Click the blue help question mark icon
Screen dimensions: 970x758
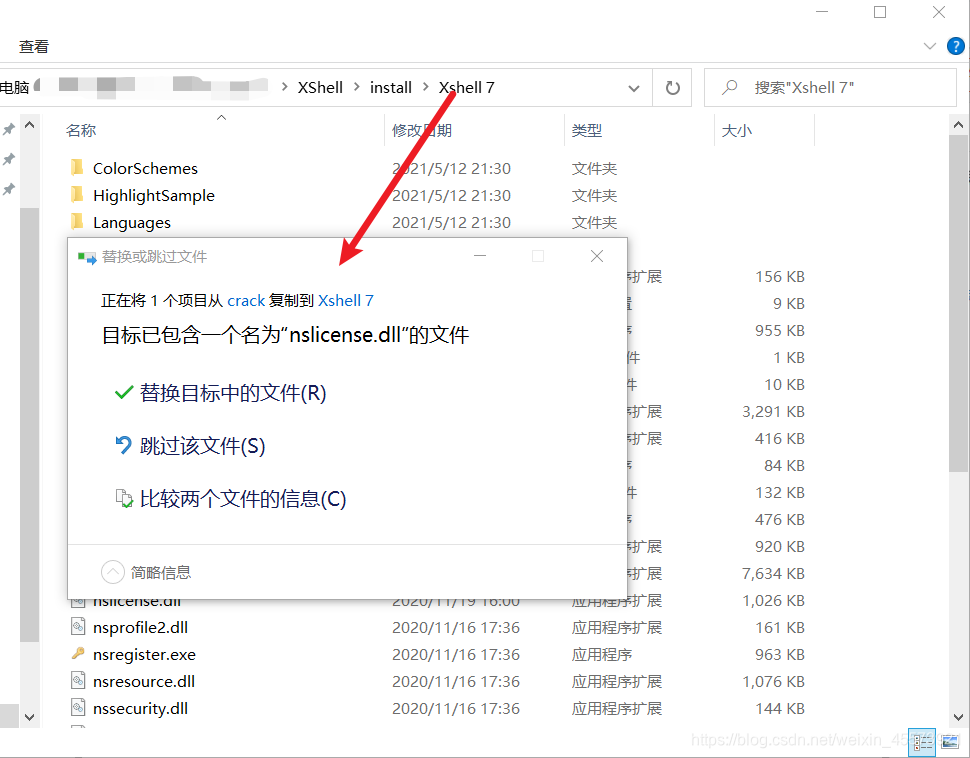[956, 46]
